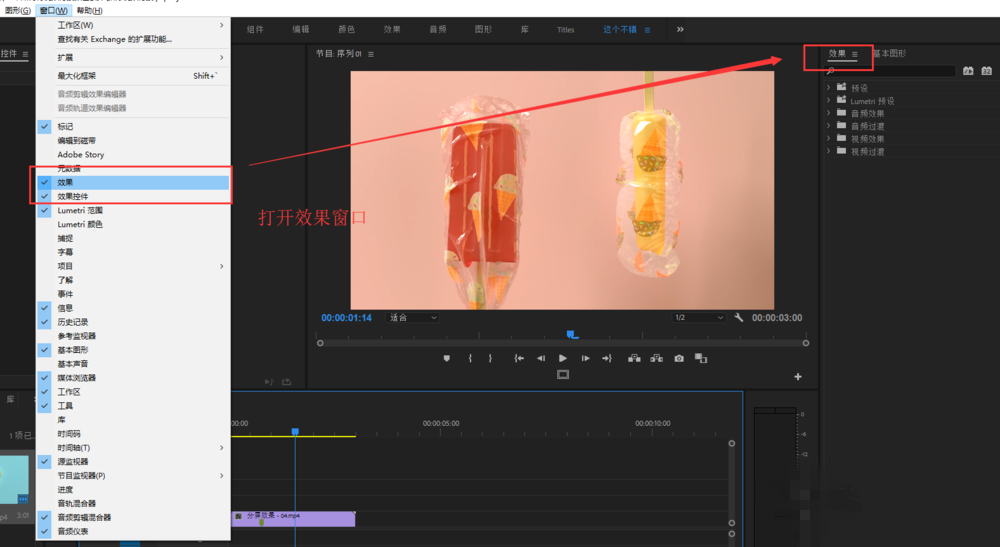This screenshot has width=1000, height=547.
Task: Switch to the 基本图形 panel tab
Action: pos(890,54)
